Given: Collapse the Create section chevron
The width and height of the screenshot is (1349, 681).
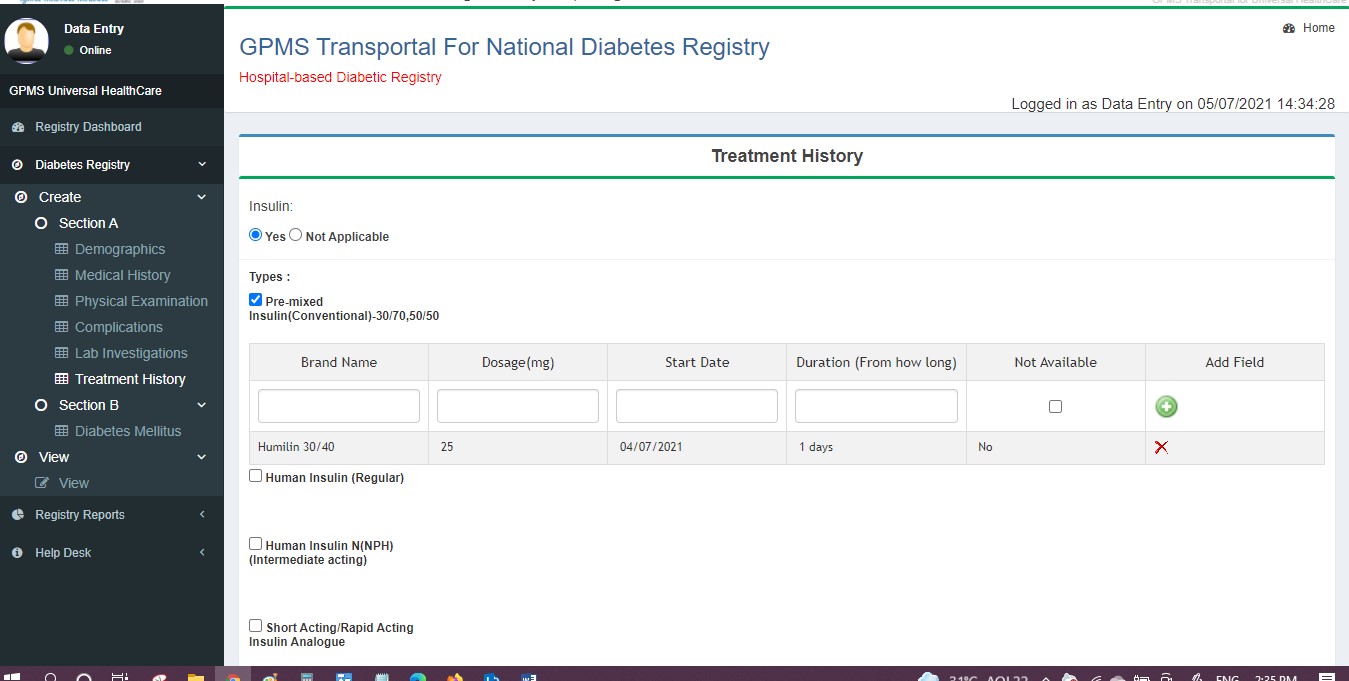Looking at the screenshot, I should (x=202, y=197).
